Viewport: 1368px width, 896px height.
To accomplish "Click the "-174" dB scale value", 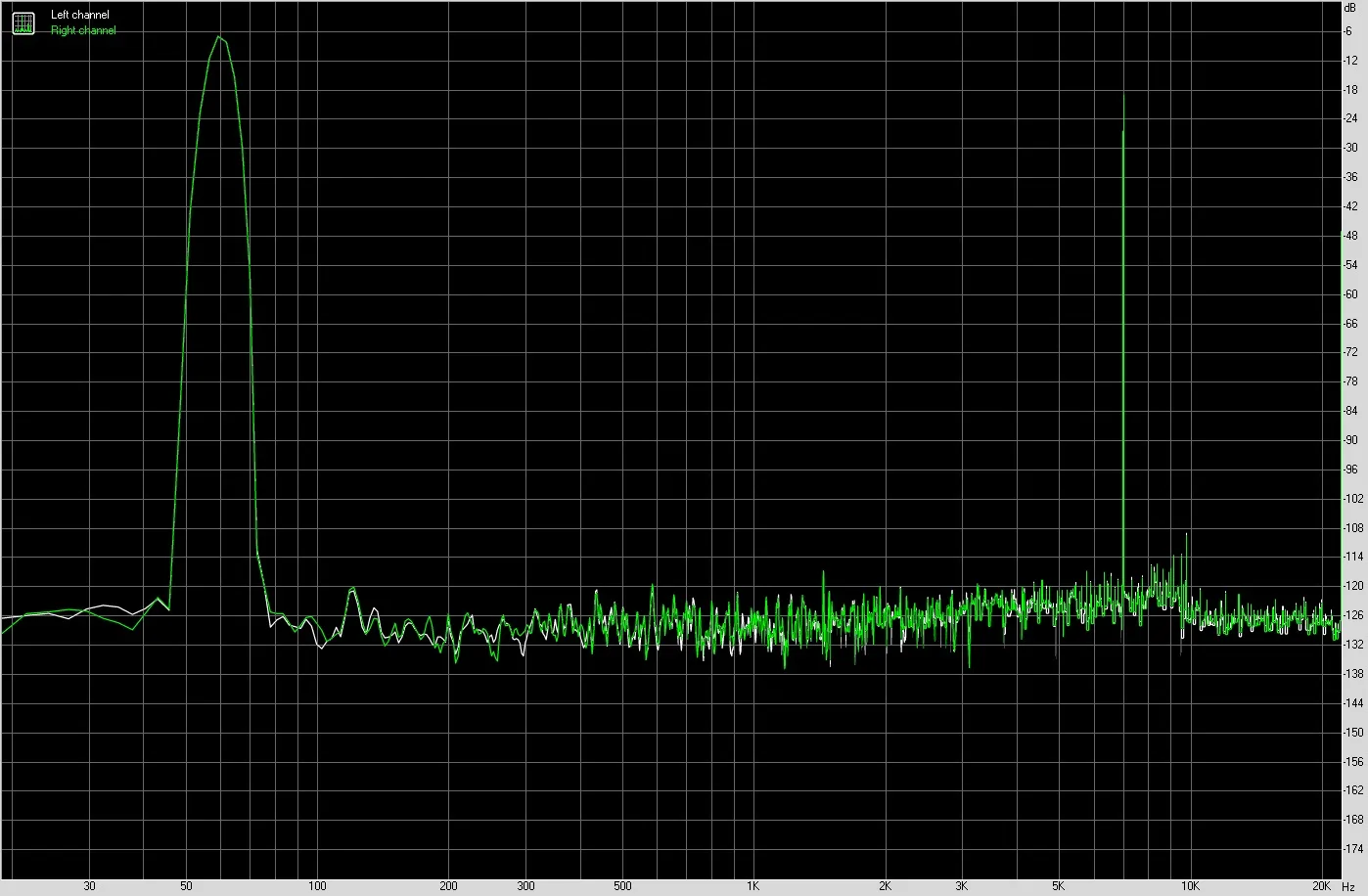I will [x=1353, y=849].
